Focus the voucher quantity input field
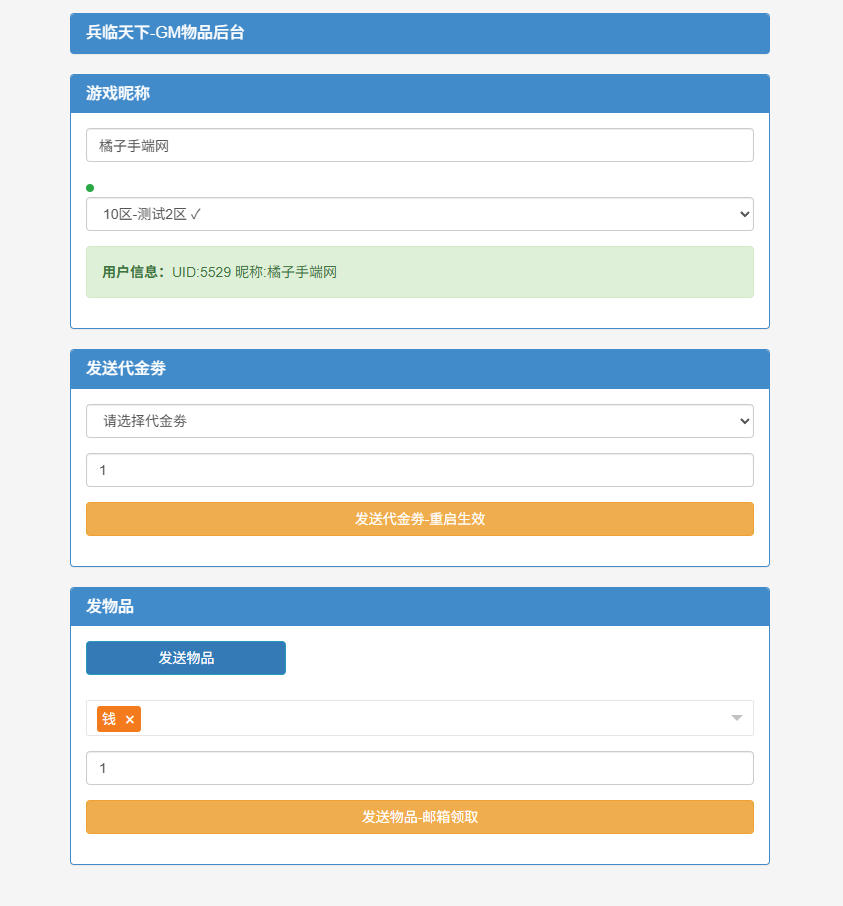The height and width of the screenshot is (906, 843). tap(419, 470)
